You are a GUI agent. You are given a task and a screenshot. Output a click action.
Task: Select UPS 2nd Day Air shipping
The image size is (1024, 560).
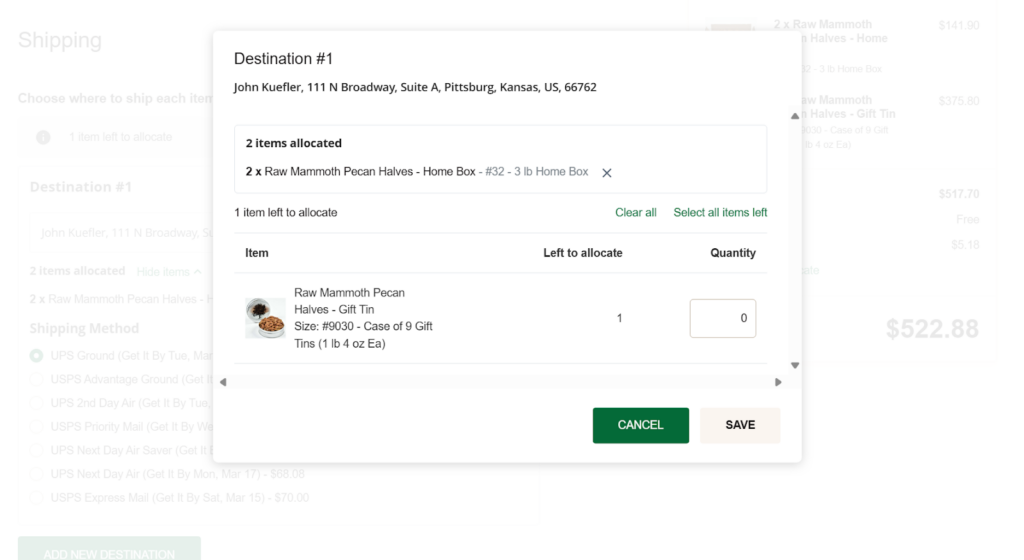click(37, 403)
